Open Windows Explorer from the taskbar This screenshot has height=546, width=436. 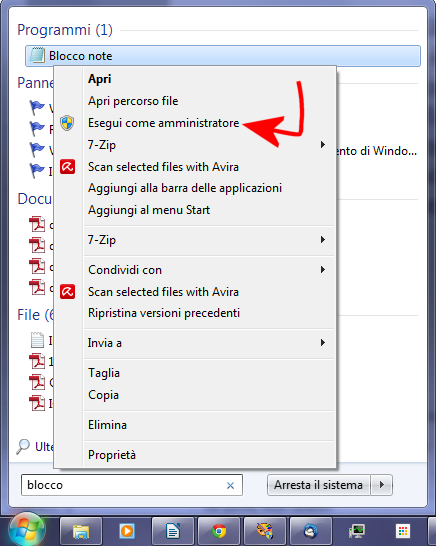81,531
